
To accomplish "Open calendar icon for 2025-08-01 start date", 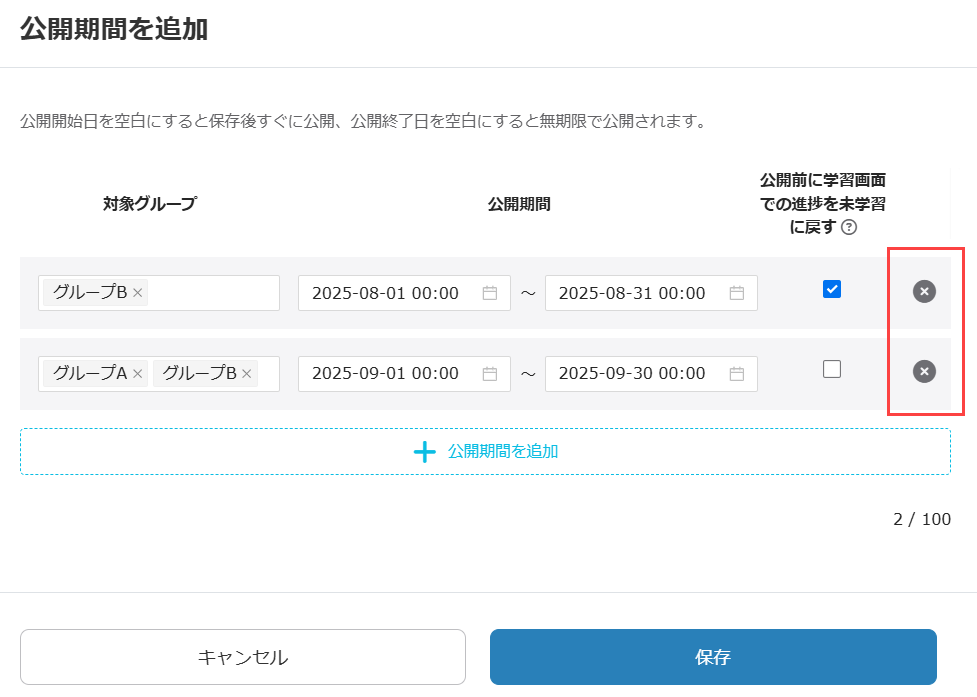I will [x=490, y=293].
